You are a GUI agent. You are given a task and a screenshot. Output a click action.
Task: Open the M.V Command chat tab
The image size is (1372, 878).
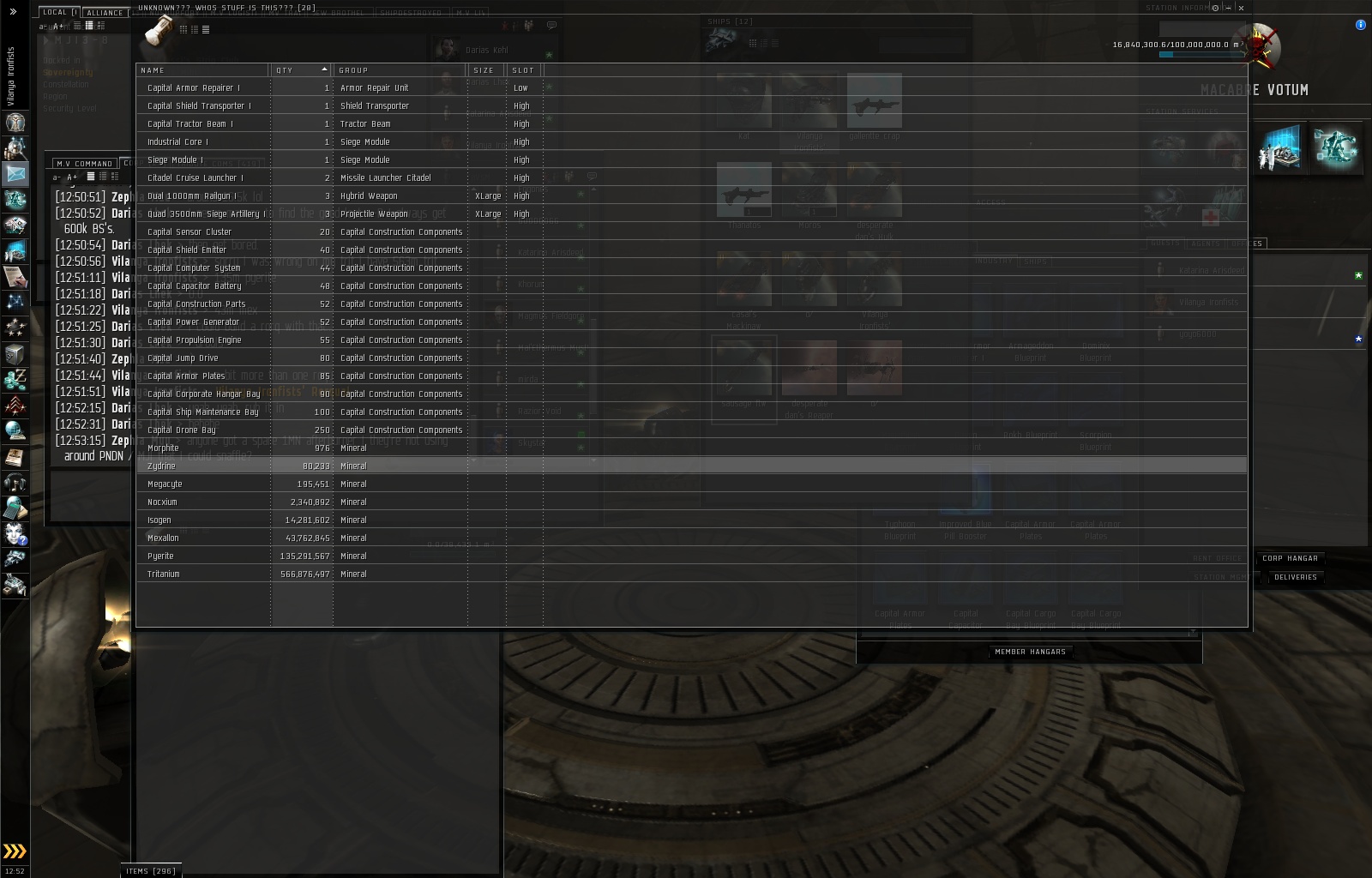pyautogui.click(x=85, y=164)
